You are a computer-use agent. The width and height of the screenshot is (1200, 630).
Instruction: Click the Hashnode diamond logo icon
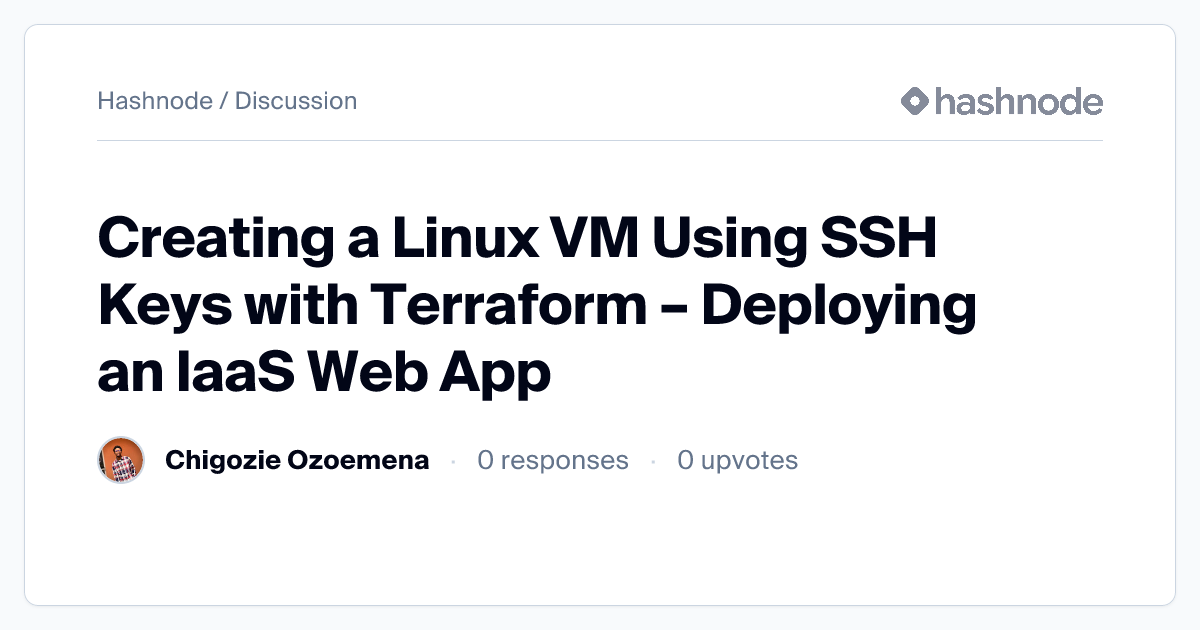915,101
